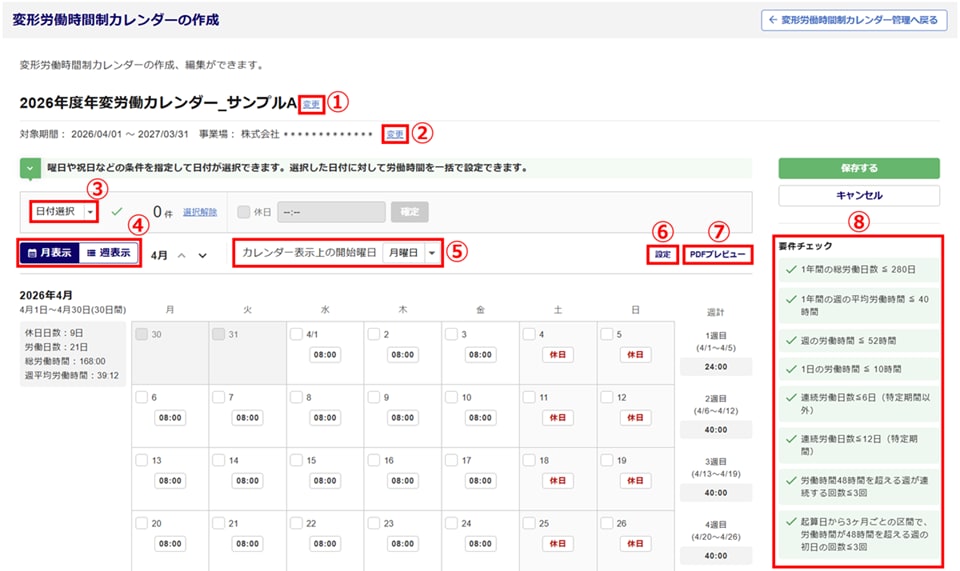Enable the 休日 checkbox in the toolbar

[x=244, y=212]
